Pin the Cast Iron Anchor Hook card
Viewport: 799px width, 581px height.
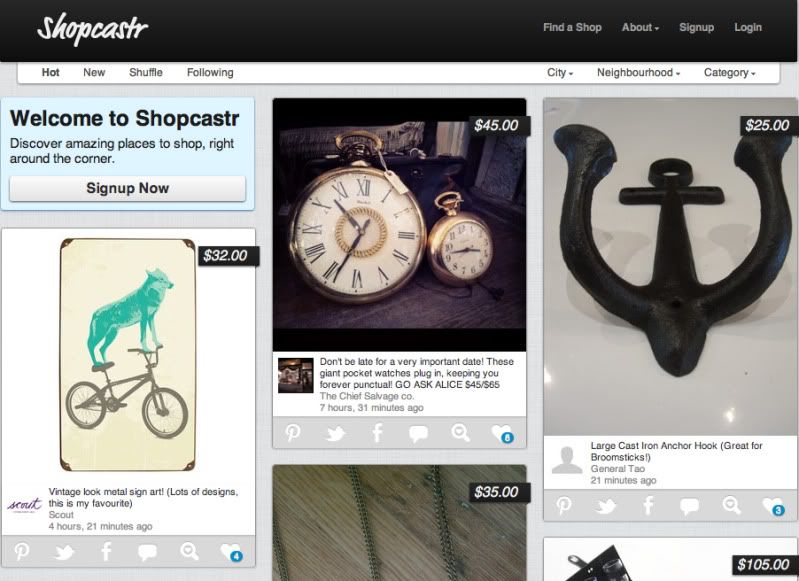point(564,506)
